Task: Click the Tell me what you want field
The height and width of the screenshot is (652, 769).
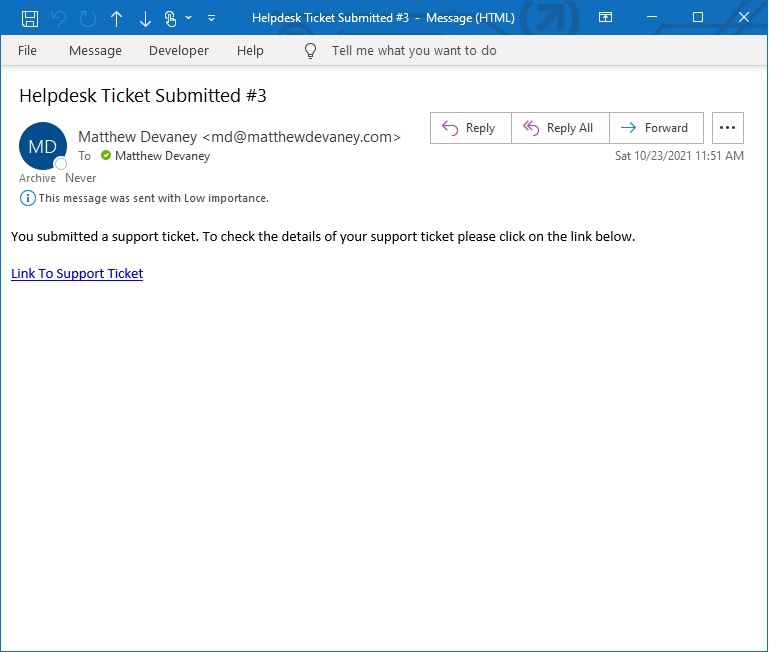Action: (x=414, y=51)
